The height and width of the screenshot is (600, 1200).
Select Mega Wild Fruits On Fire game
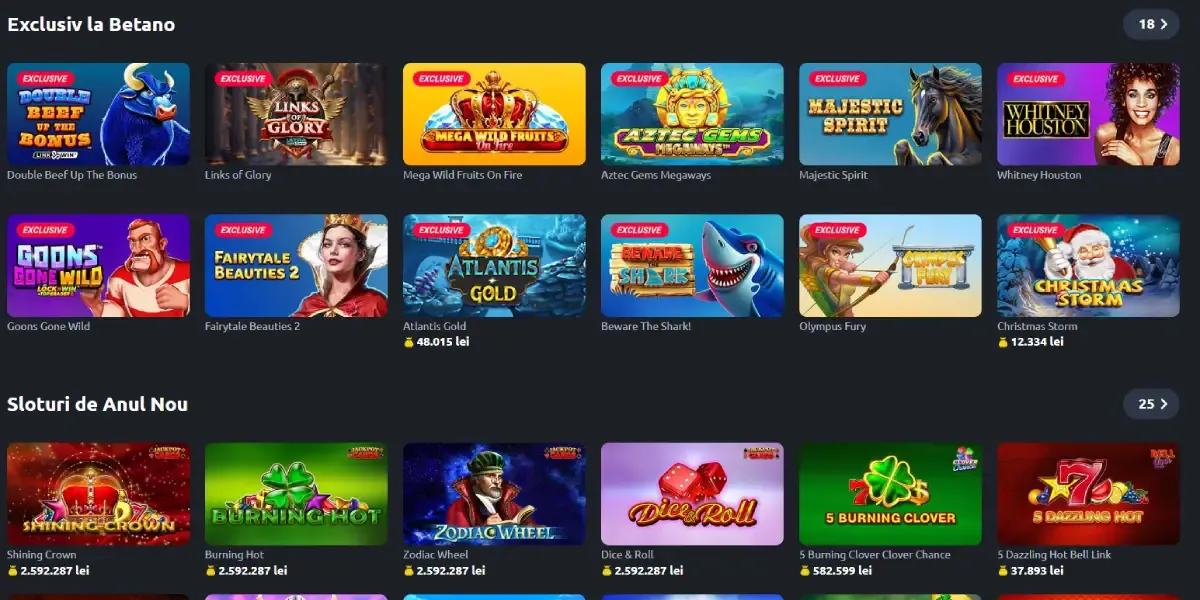(x=494, y=114)
